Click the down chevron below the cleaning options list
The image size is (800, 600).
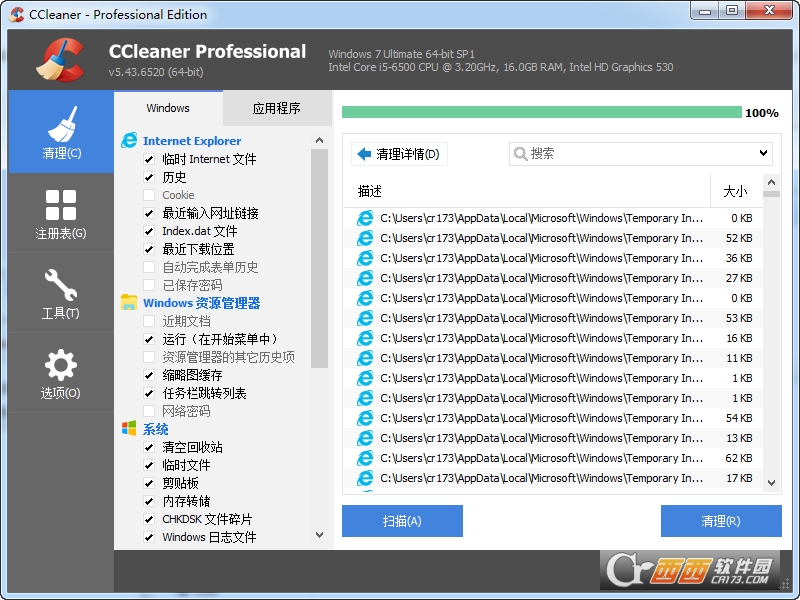click(319, 535)
